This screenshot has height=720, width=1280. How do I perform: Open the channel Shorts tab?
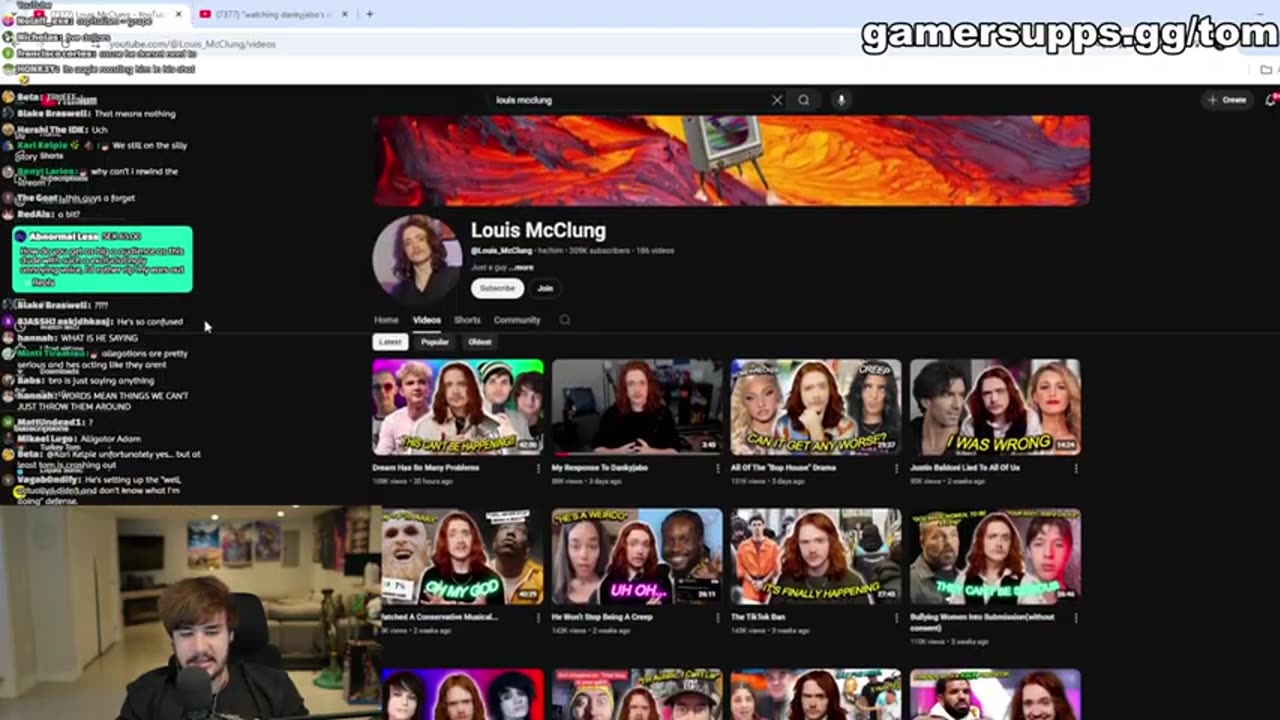[x=467, y=320]
